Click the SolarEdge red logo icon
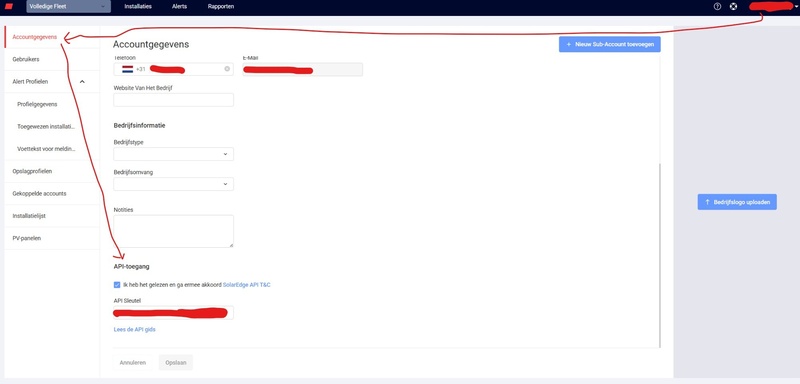 9,7
